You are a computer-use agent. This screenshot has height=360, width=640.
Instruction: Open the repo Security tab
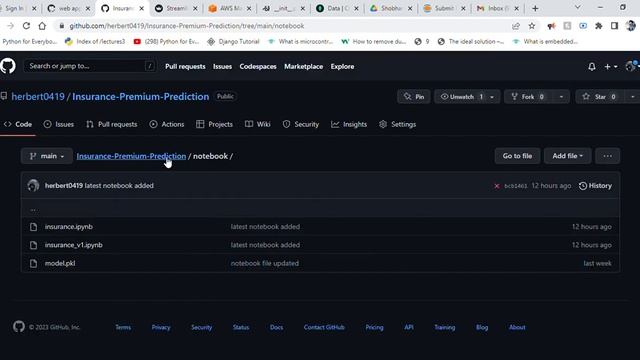301,124
